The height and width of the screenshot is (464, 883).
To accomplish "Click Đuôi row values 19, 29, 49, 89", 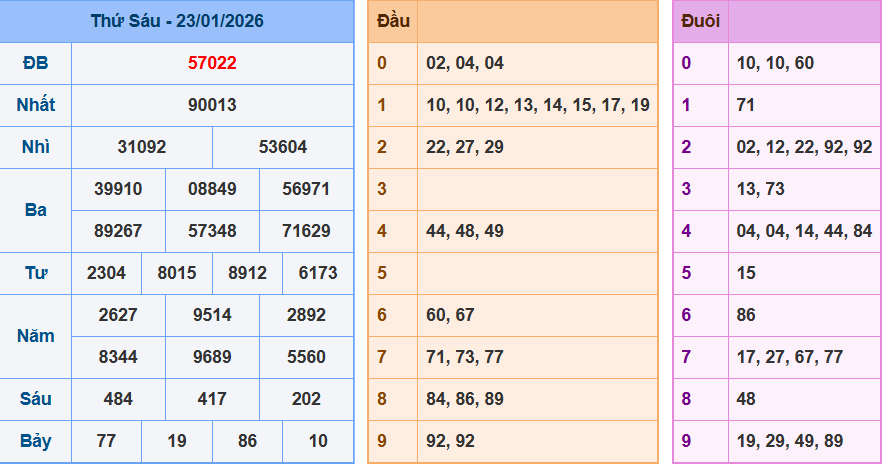I will click(x=804, y=441).
